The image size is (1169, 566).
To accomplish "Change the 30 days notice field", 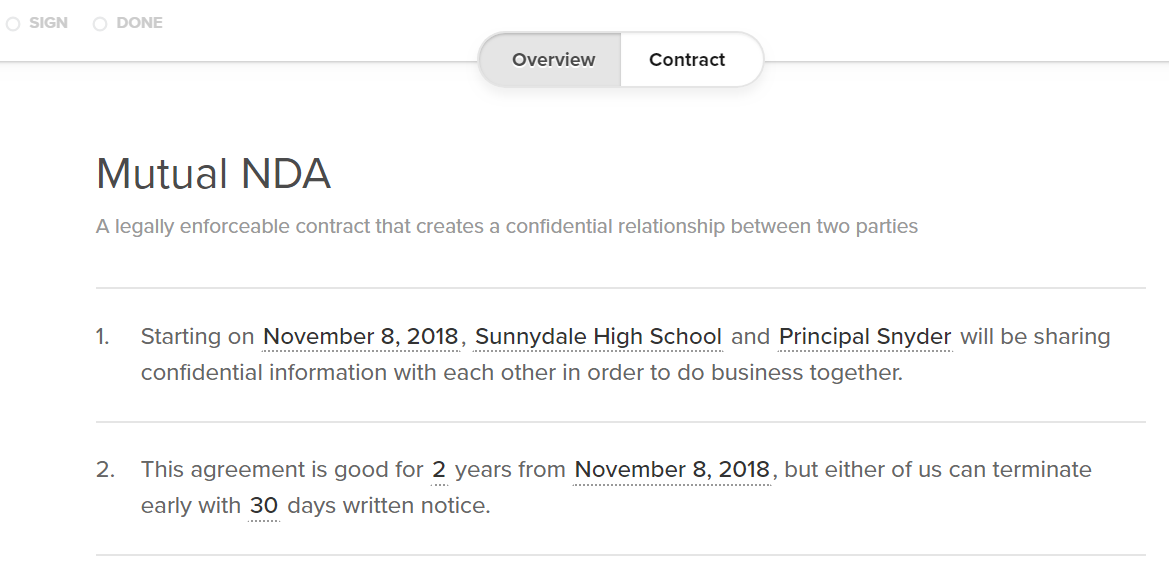I will point(263,506).
